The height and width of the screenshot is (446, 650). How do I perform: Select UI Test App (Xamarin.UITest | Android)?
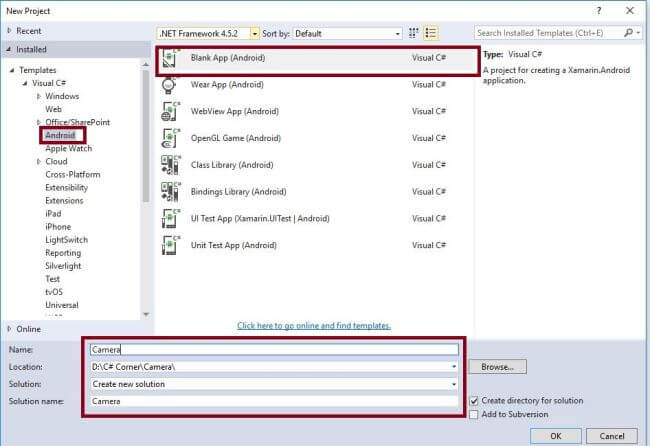pyautogui.click(x=260, y=218)
